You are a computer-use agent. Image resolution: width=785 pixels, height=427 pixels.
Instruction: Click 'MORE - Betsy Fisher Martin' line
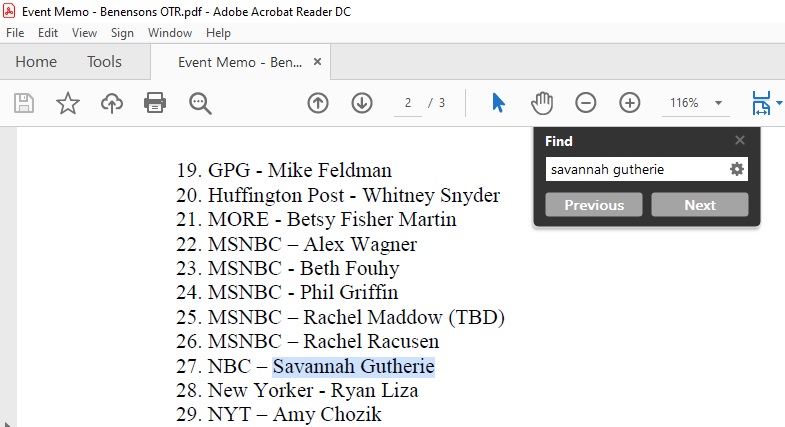(x=332, y=219)
